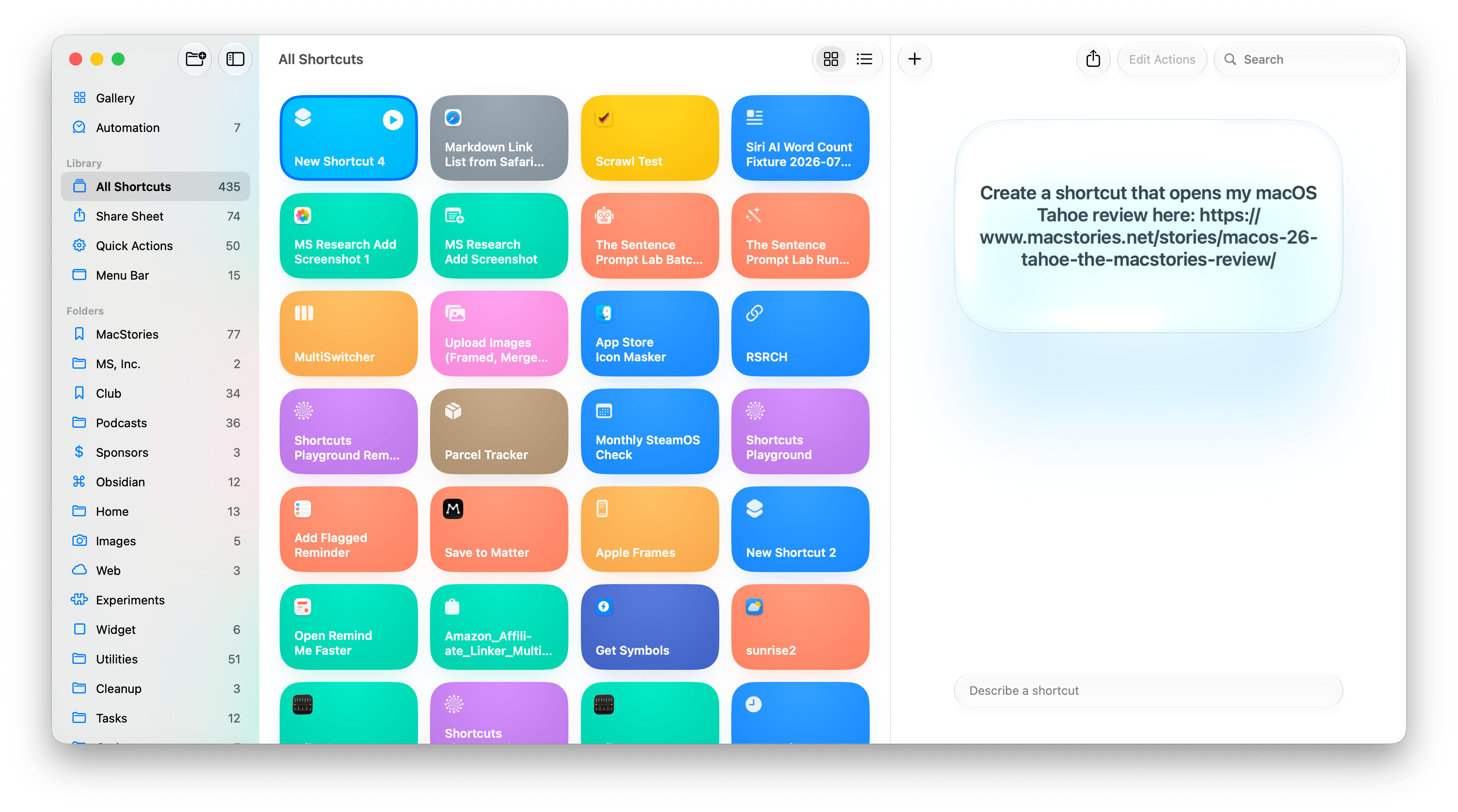
Task: Click the checkmark icon on Scrawl Test
Action: (604, 118)
